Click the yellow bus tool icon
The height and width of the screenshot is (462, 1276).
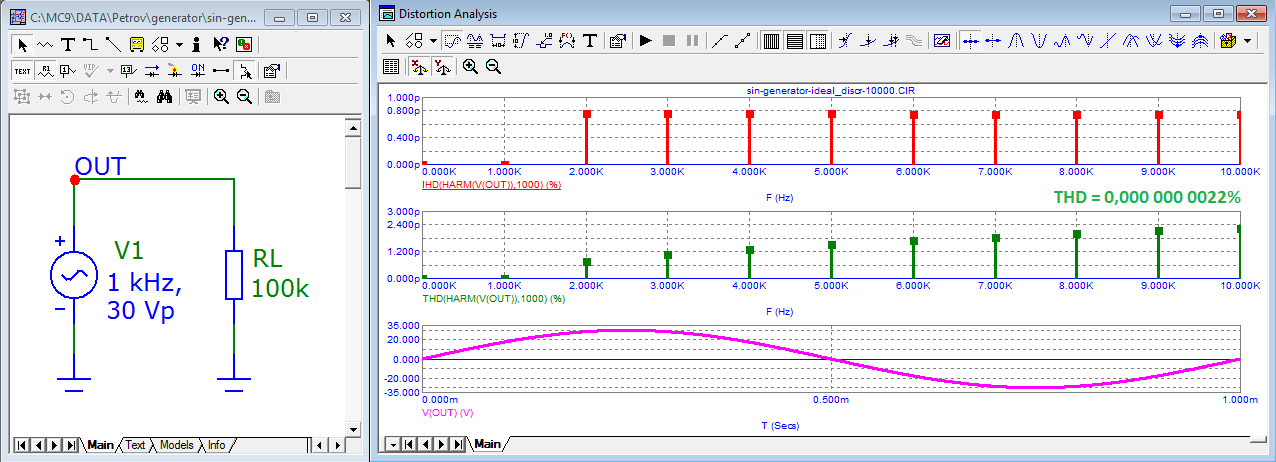pos(136,44)
